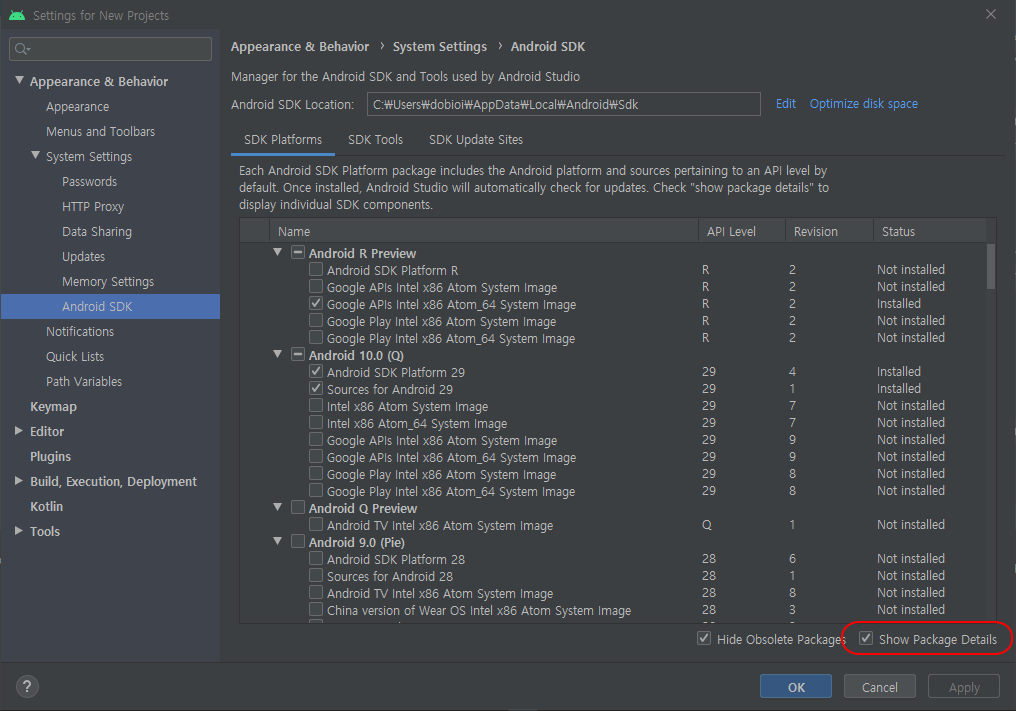Check Android 9.0 (Pie) group checkbox
The image size is (1016, 711).
coord(297,541)
